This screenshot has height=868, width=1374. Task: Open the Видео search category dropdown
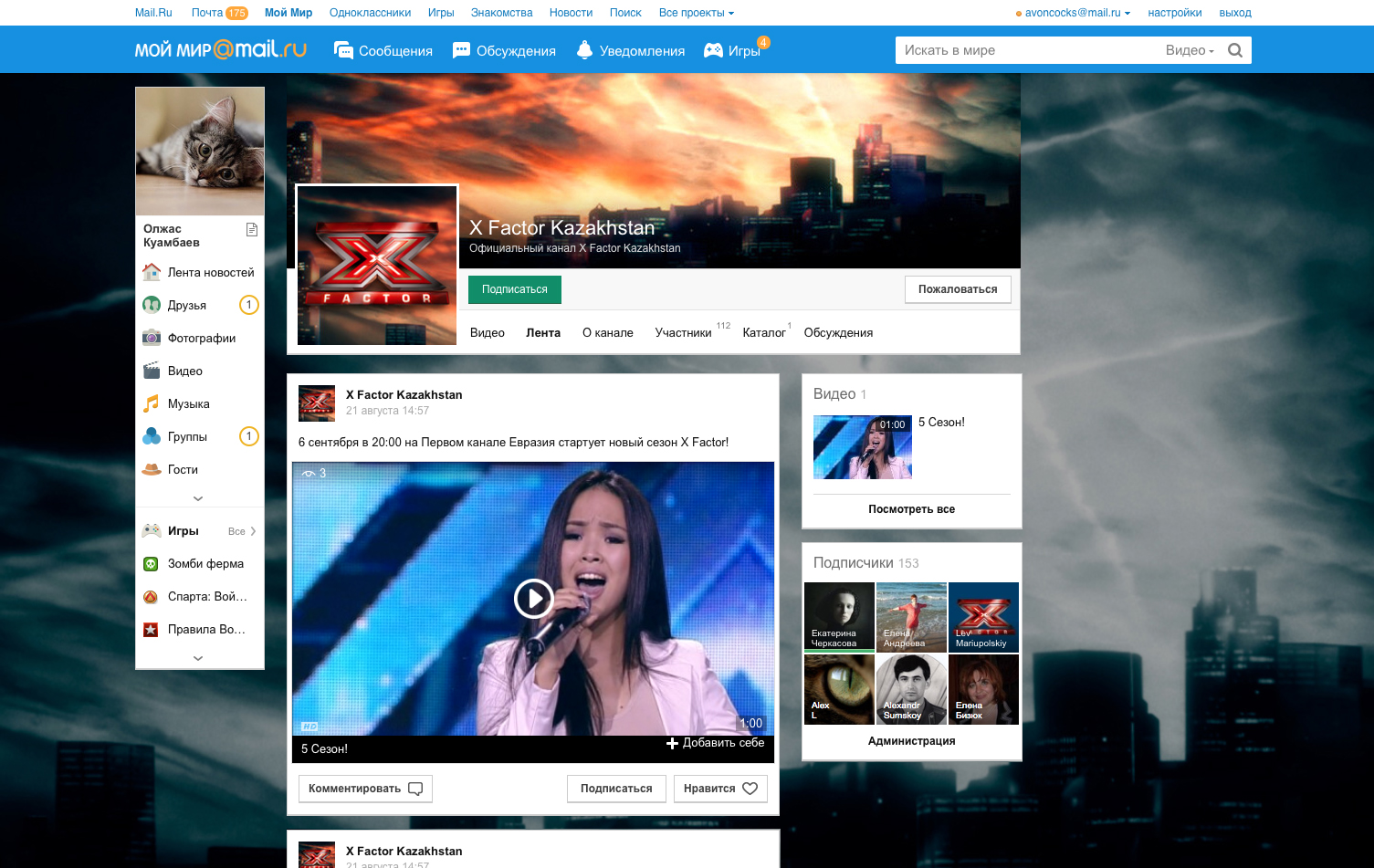(x=1190, y=50)
